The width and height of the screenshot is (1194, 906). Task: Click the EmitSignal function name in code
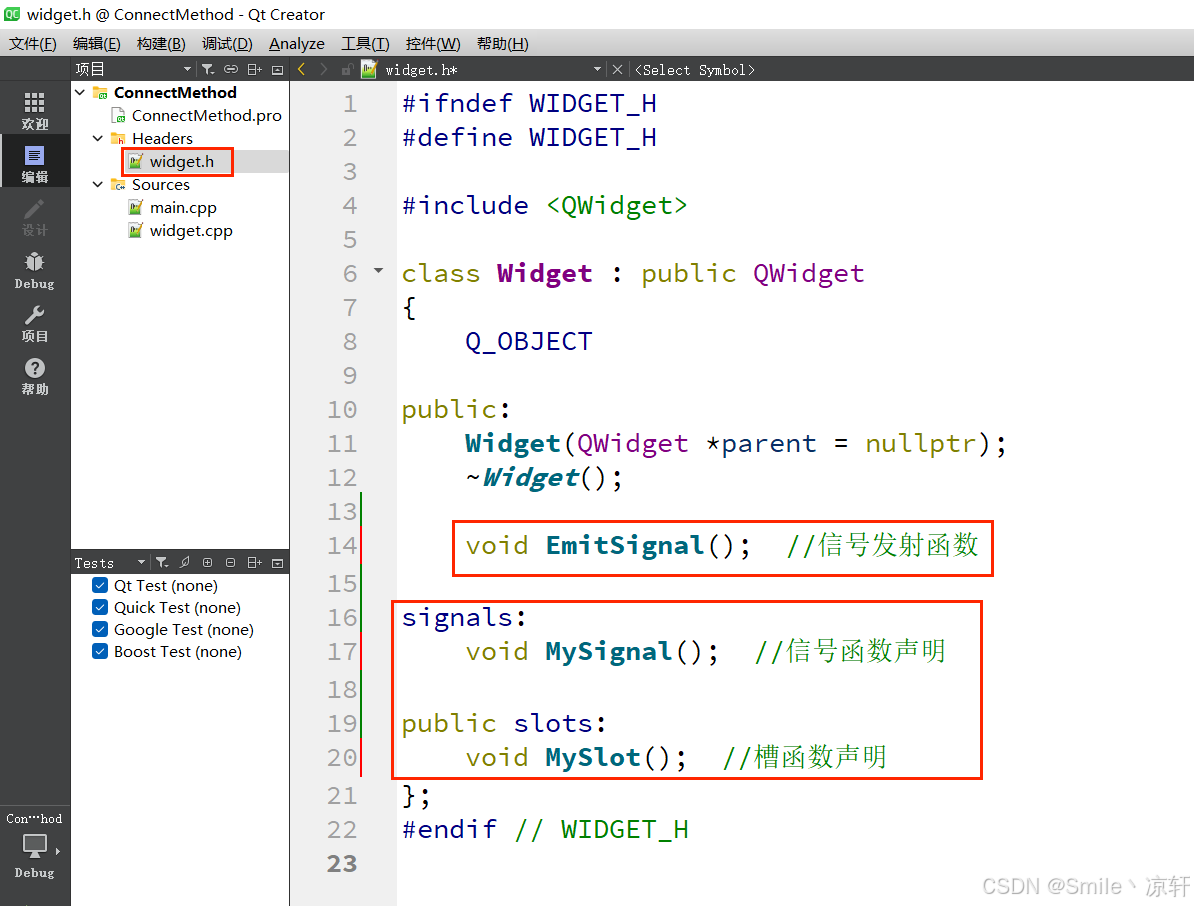(625, 545)
